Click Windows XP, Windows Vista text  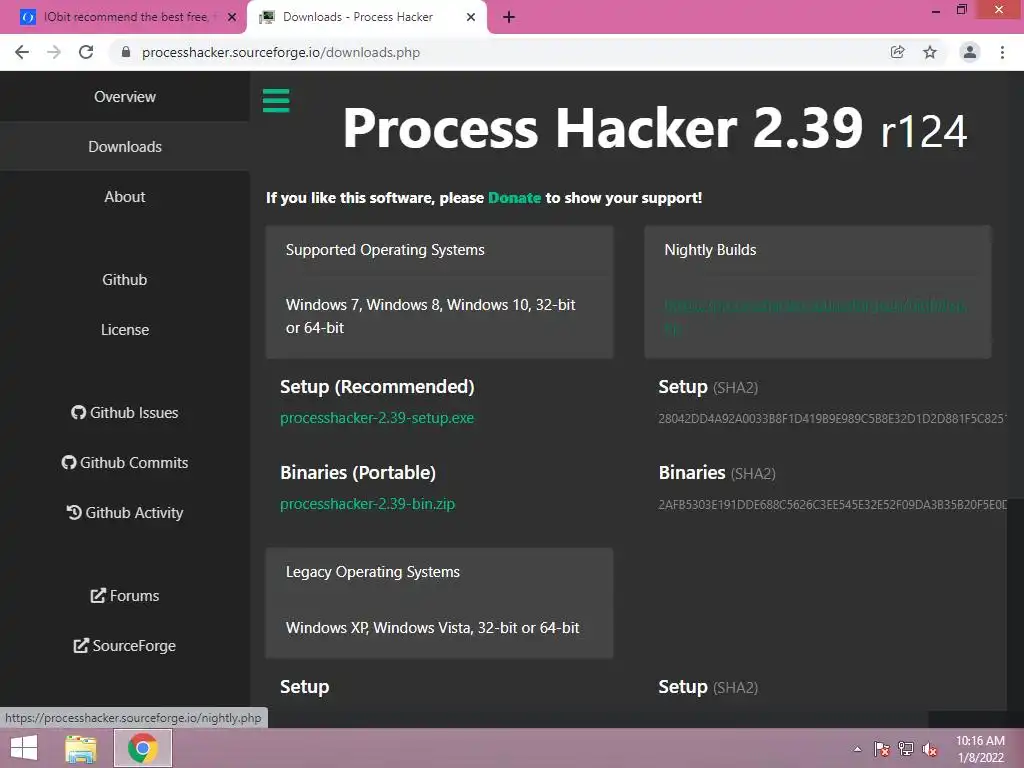pos(432,628)
